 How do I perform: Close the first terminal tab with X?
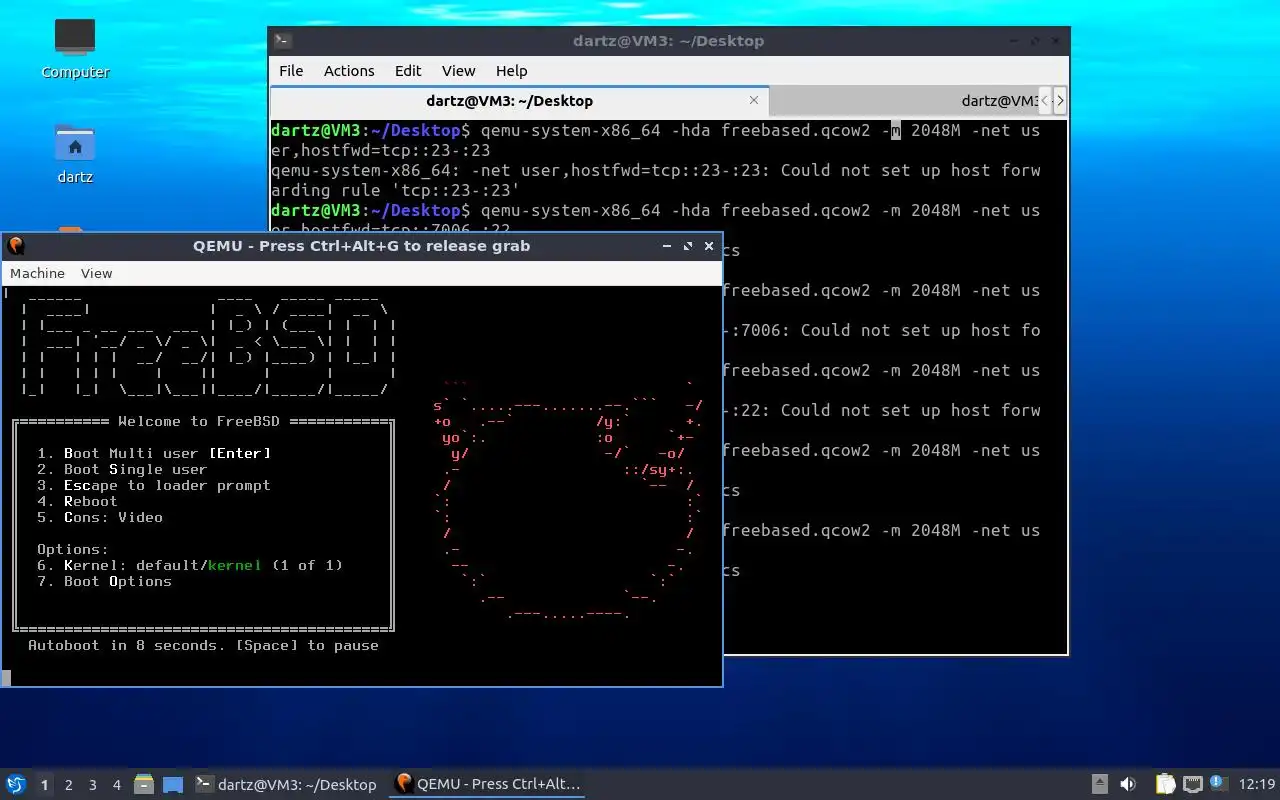(754, 100)
